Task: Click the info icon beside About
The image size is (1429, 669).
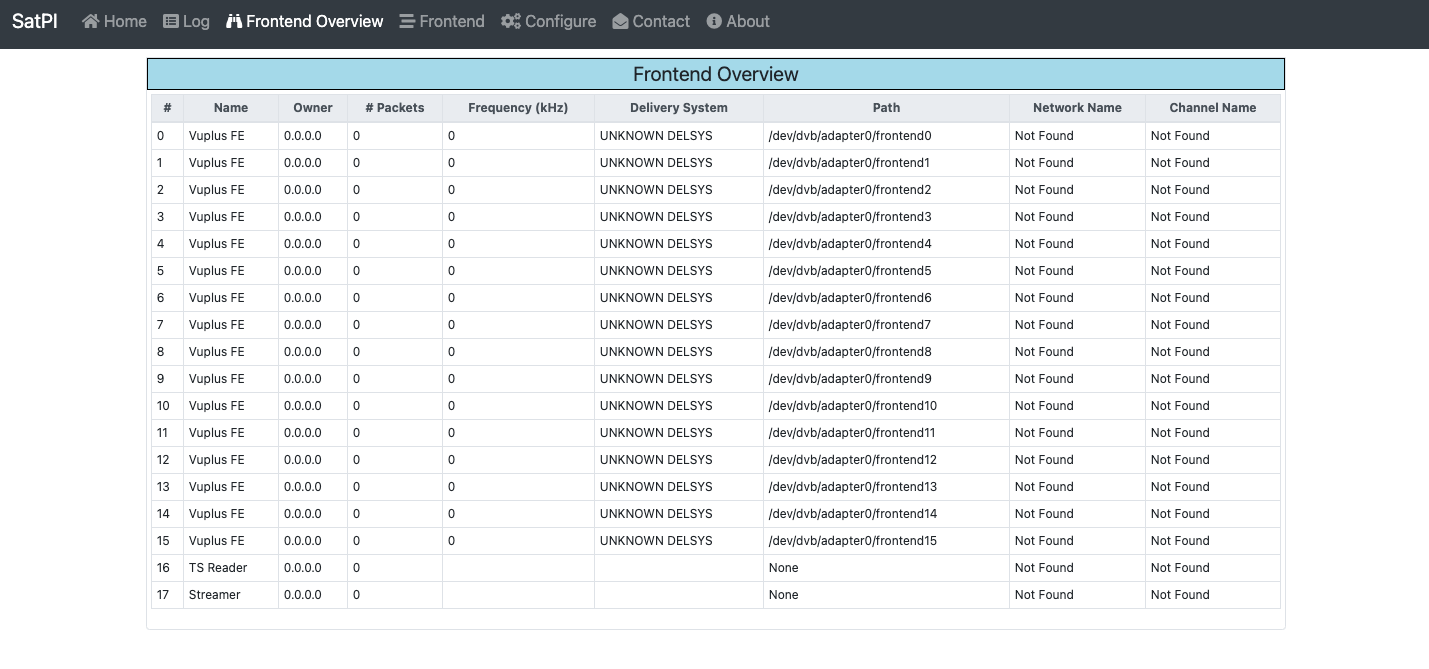Action: 714,21
